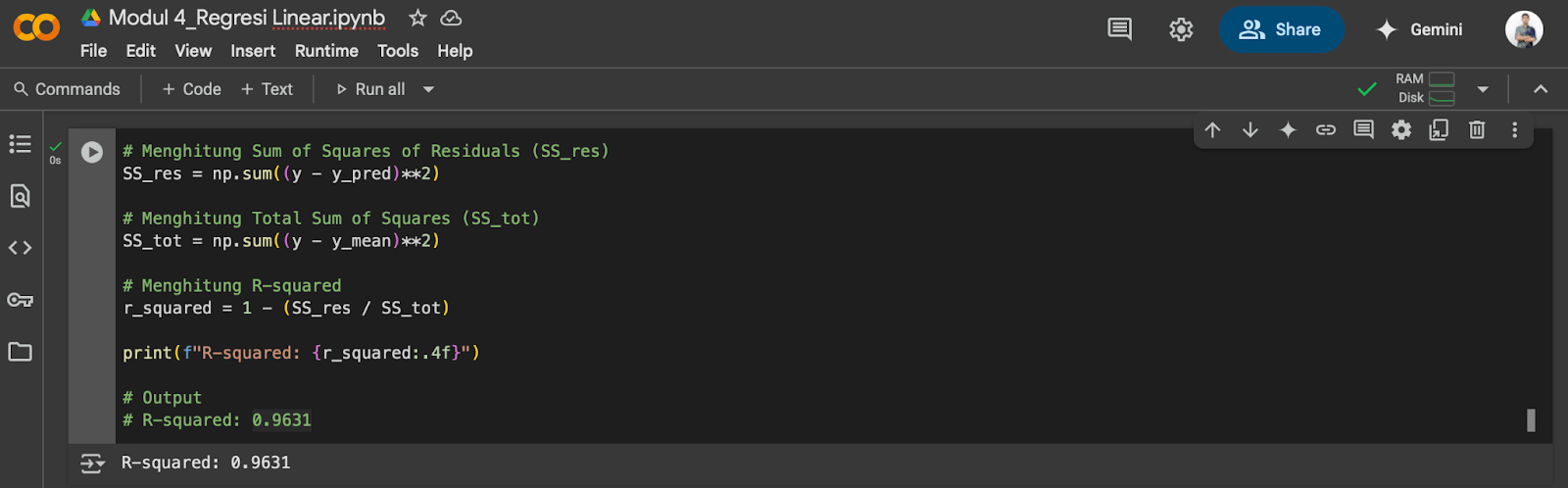Click the Share button
1568x488 pixels.
1281,29
